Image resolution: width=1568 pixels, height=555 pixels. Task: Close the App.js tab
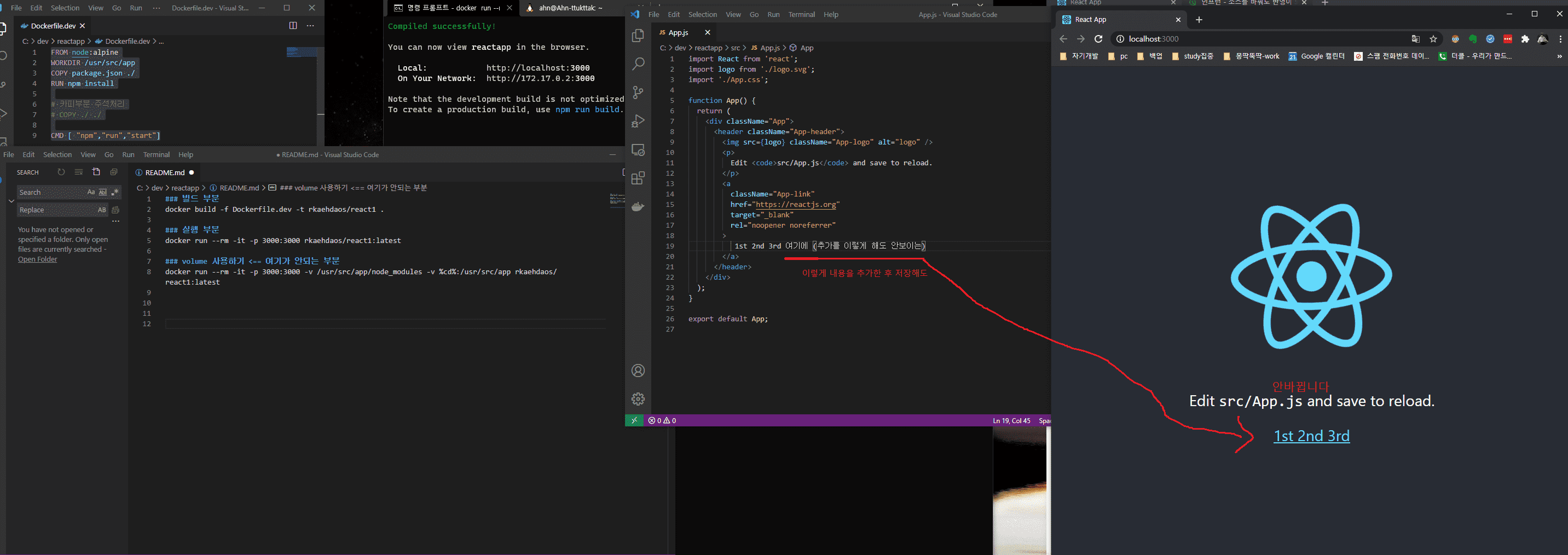[x=707, y=32]
